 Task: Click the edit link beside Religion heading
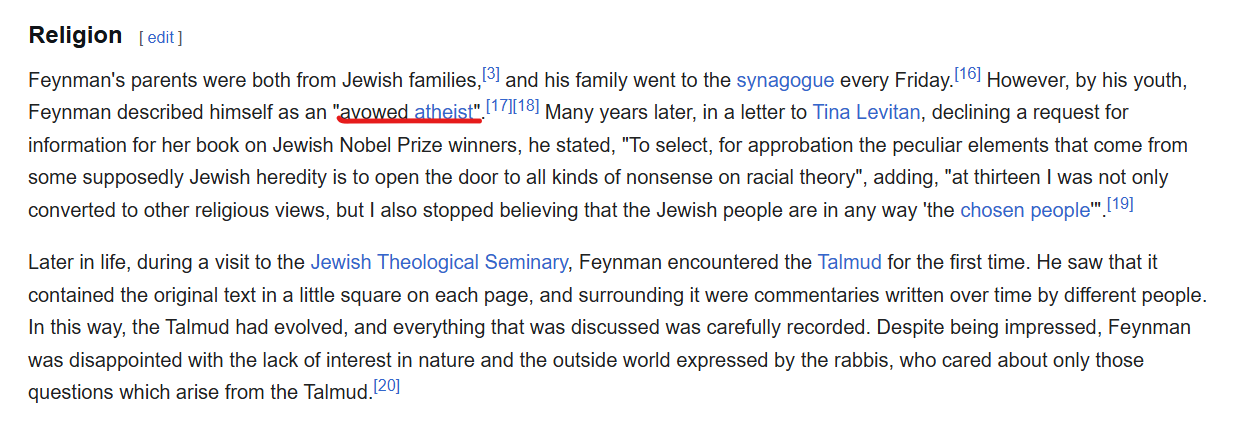click(x=161, y=38)
